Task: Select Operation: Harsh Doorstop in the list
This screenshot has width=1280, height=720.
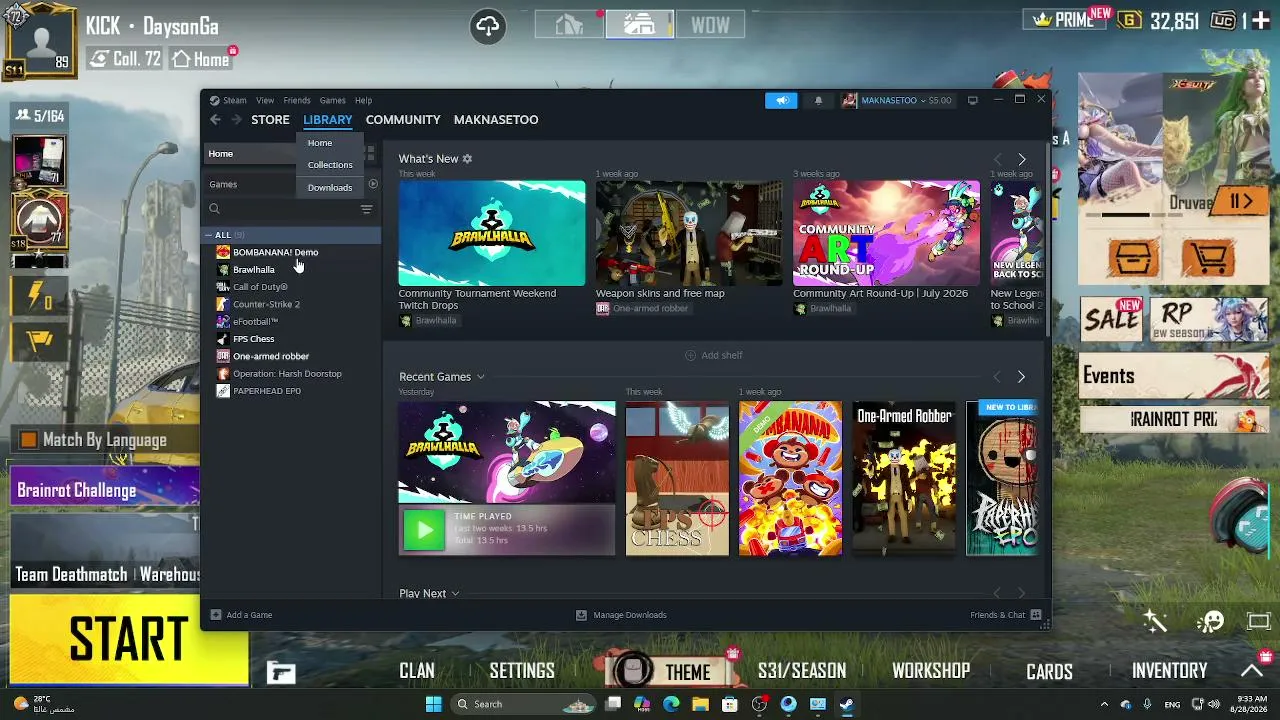Action: point(287,374)
